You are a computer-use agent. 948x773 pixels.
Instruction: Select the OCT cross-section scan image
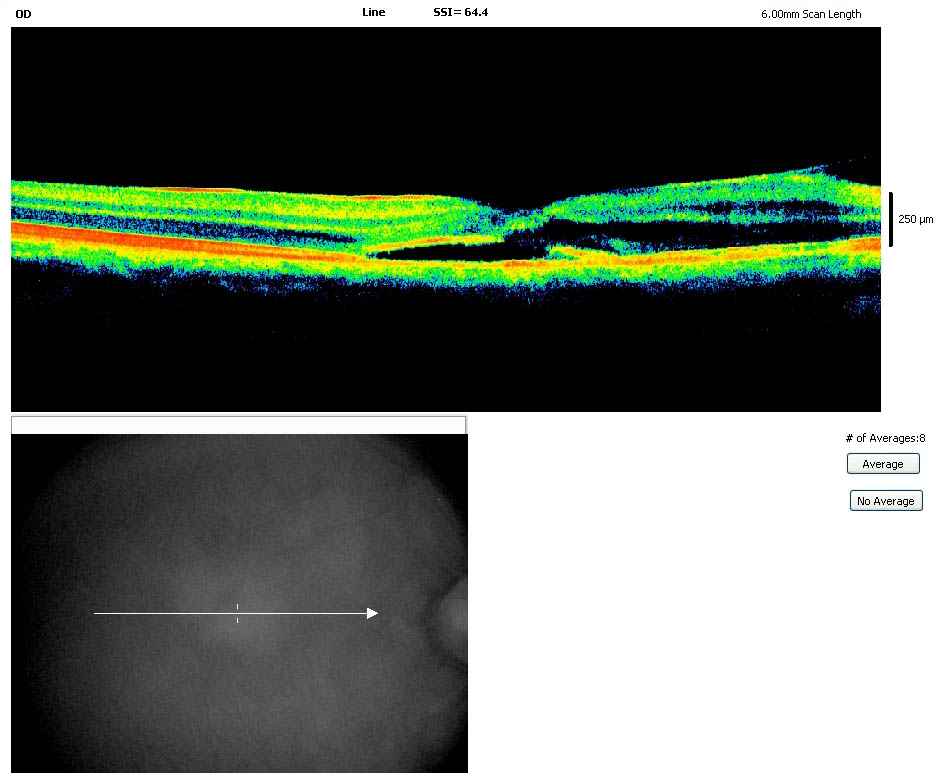pos(446,219)
